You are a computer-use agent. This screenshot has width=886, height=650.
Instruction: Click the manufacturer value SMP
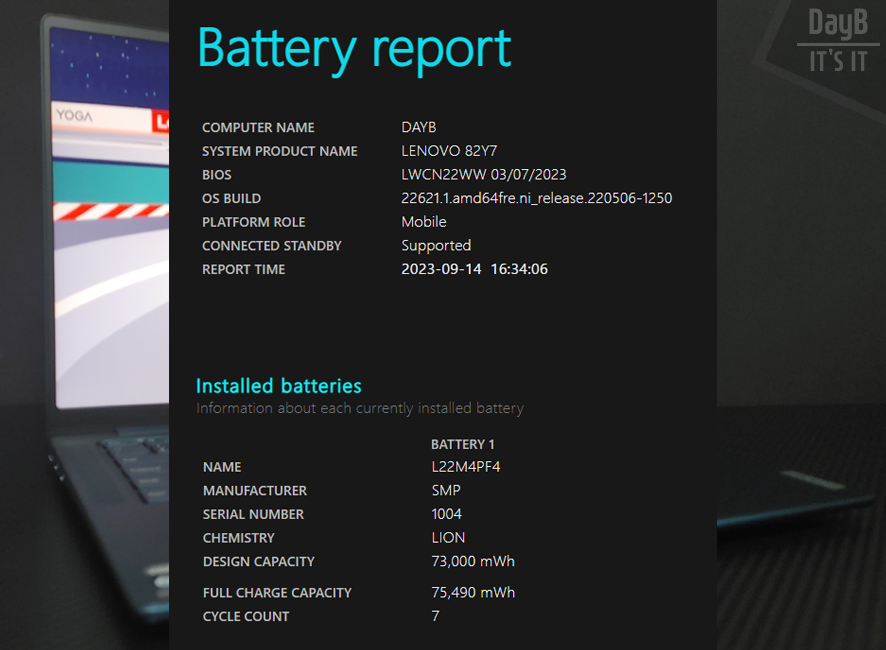tap(446, 491)
